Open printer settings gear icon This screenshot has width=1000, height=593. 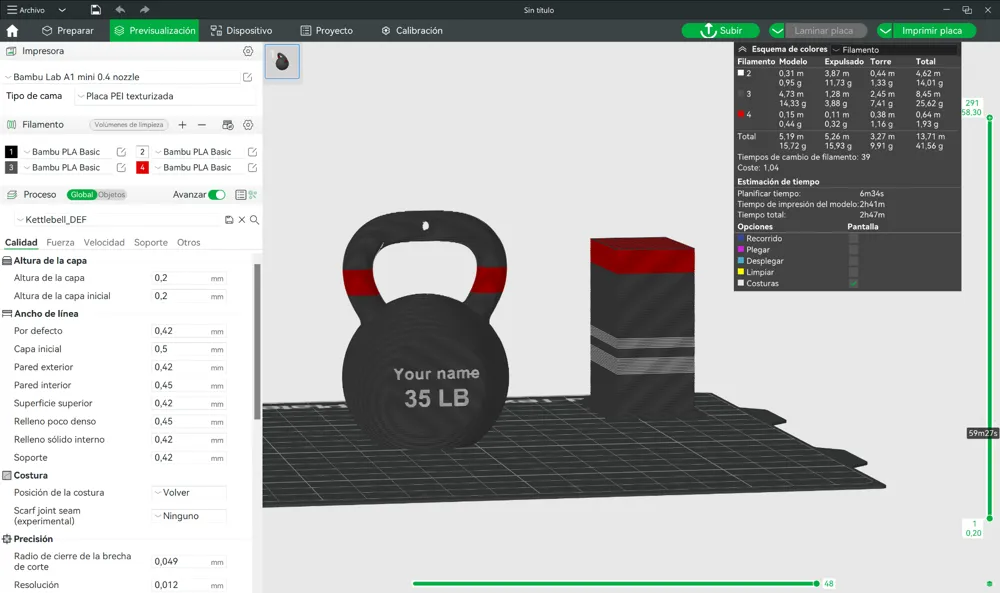click(248, 51)
